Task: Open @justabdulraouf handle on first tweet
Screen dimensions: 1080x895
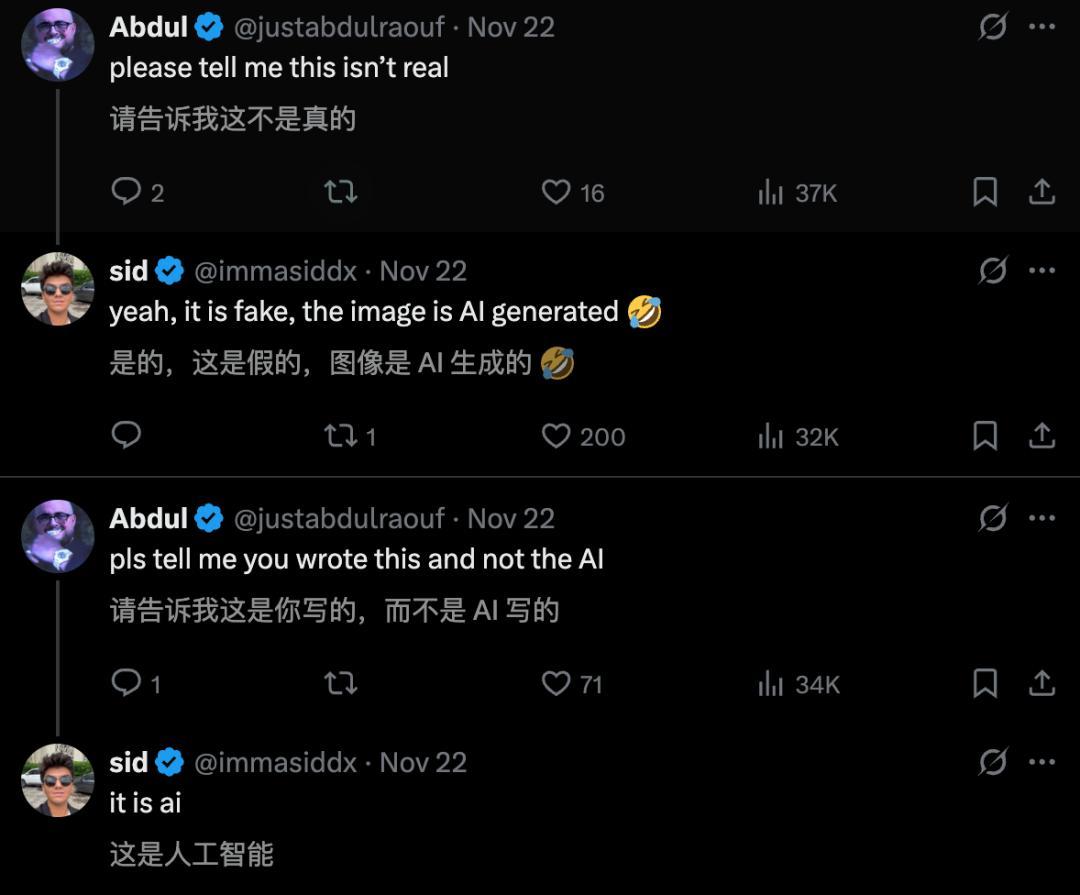Action: coord(339,27)
